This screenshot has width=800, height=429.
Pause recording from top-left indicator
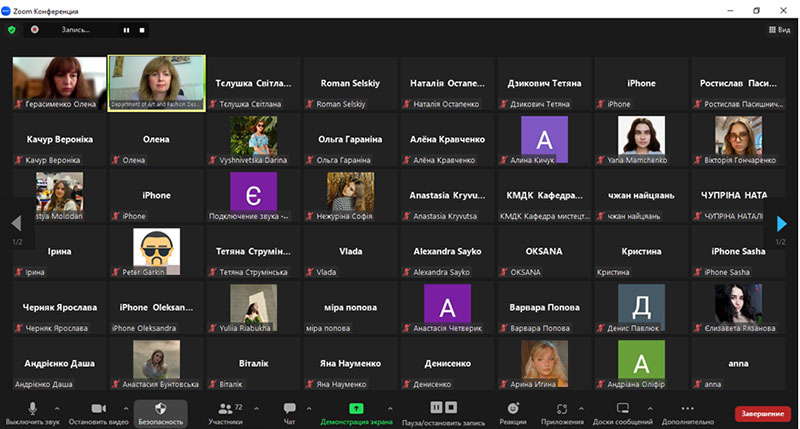tap(126, 30)
